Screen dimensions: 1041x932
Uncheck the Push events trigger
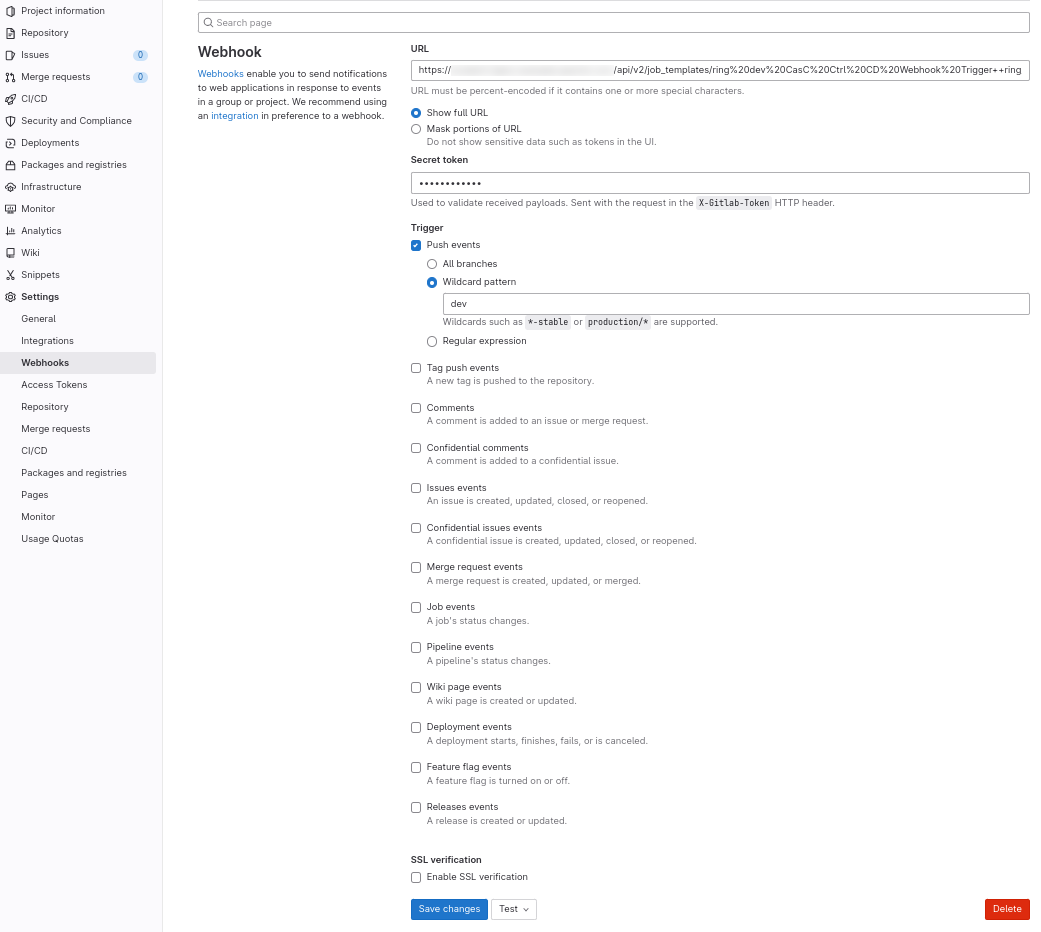(416, 245)
